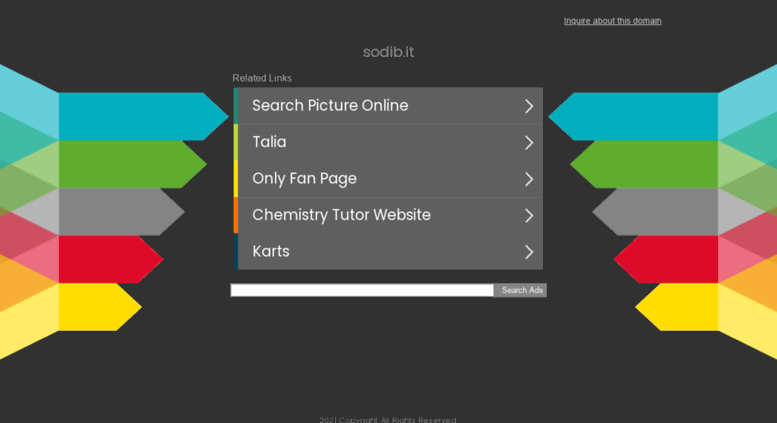Click the gray arrow banner on the left

(121, 212)
